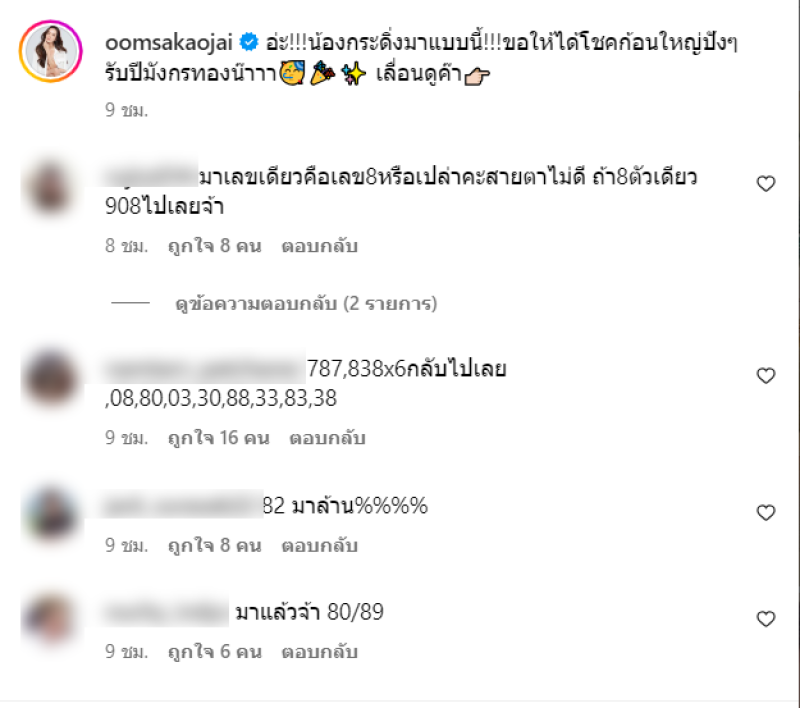Reply to the 80/89 comment
This screenshot has width=800, height=708.
(x=319, y=651)
